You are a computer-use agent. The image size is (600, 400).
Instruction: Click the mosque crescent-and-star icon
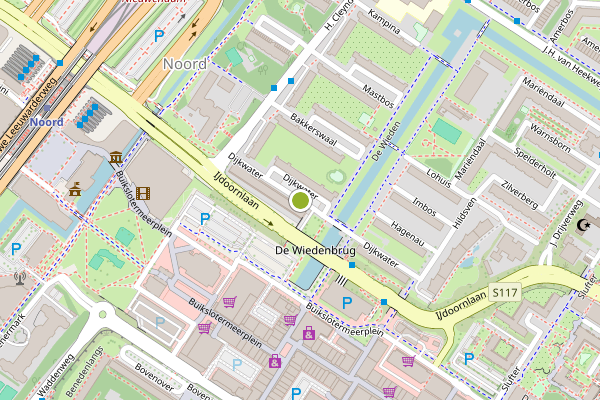[583, 225]
